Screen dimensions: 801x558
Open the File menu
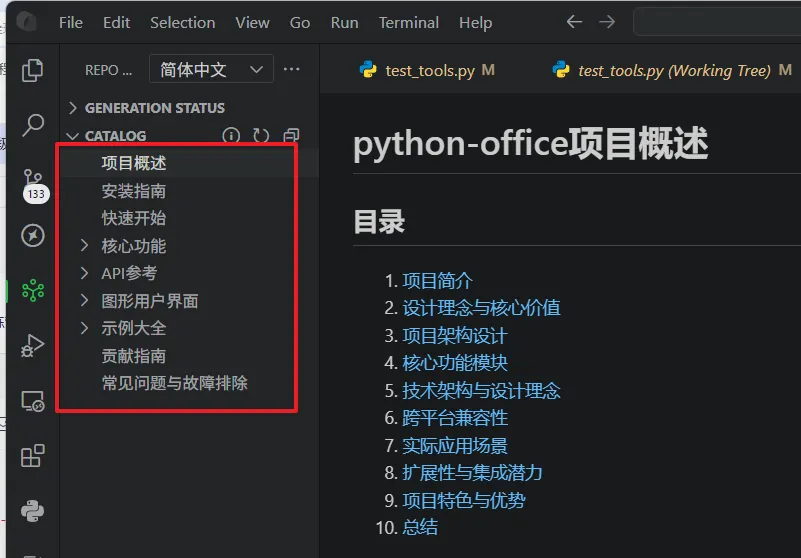(70, 22)
